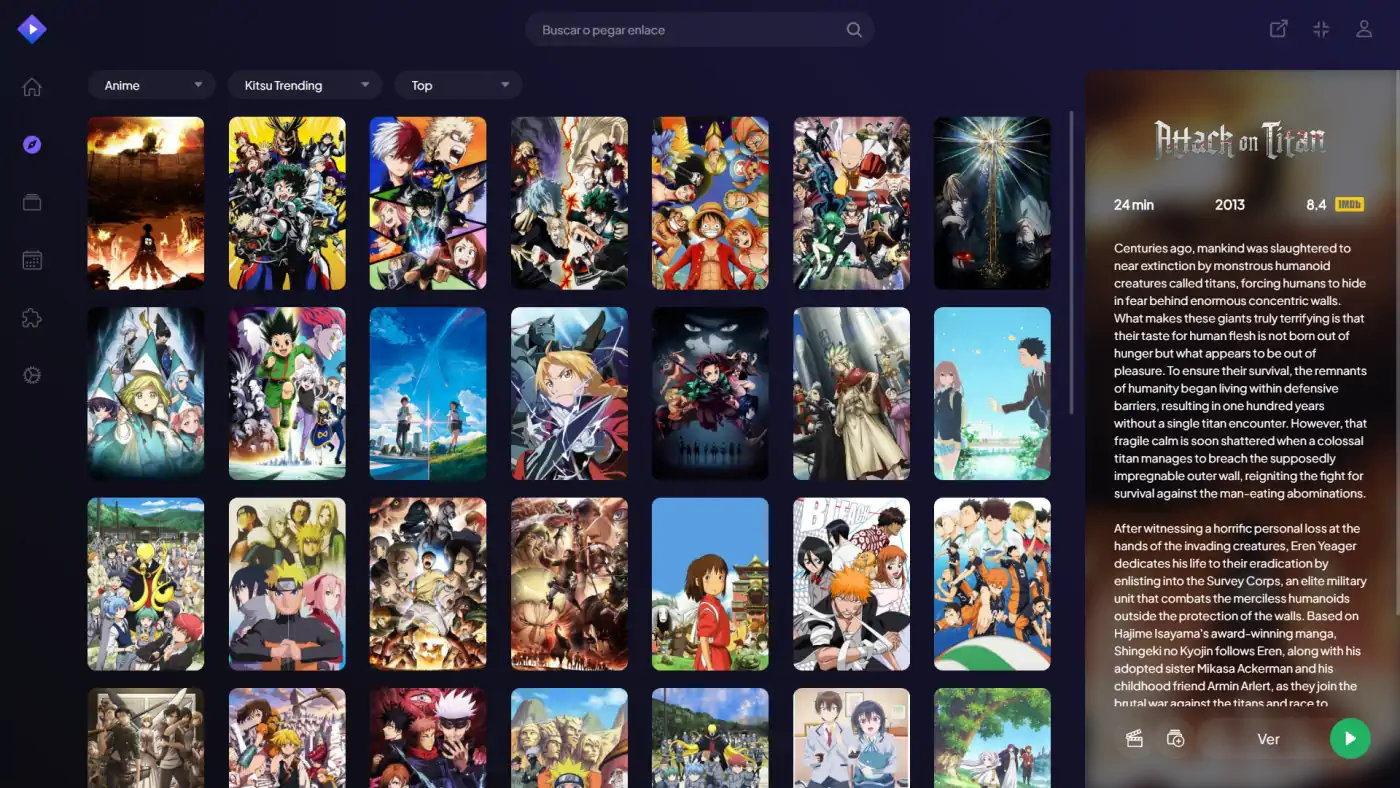This screenshot has width=1400, height=788.
Task: Watch trailer via the clapperboard icon
Action: pyautogui.click(x=1134, y=739)
